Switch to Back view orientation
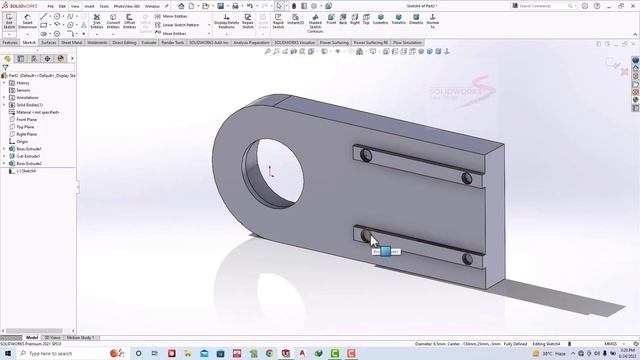This screenshot has width=640, height=360. point(343,19)
